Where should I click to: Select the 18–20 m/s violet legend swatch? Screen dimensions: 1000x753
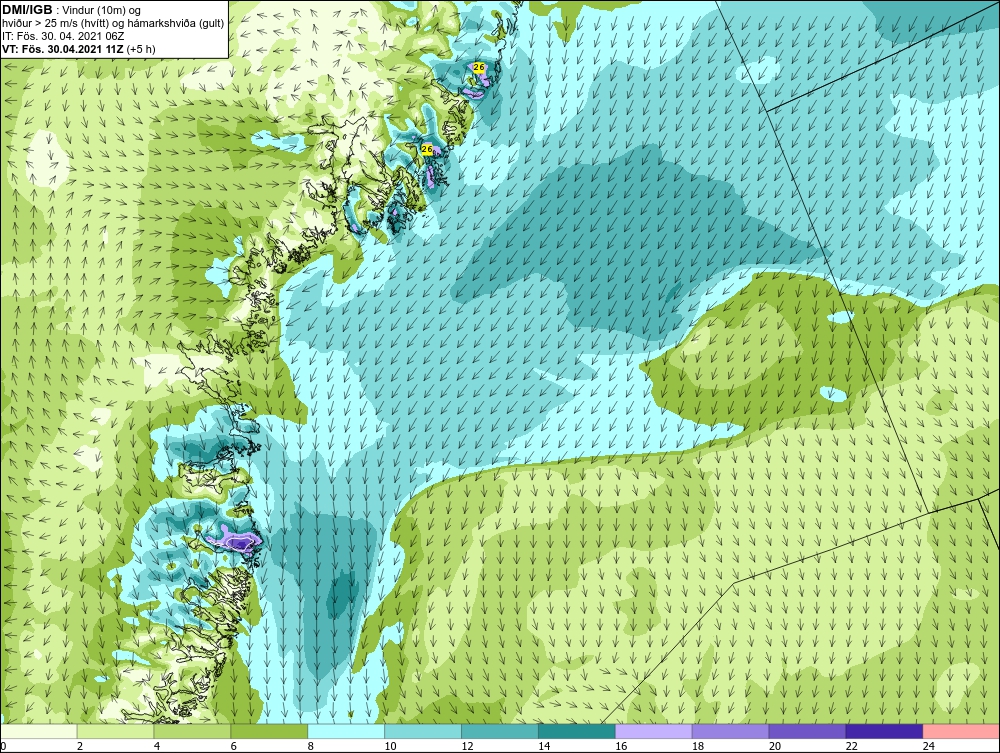coord(730,731)
